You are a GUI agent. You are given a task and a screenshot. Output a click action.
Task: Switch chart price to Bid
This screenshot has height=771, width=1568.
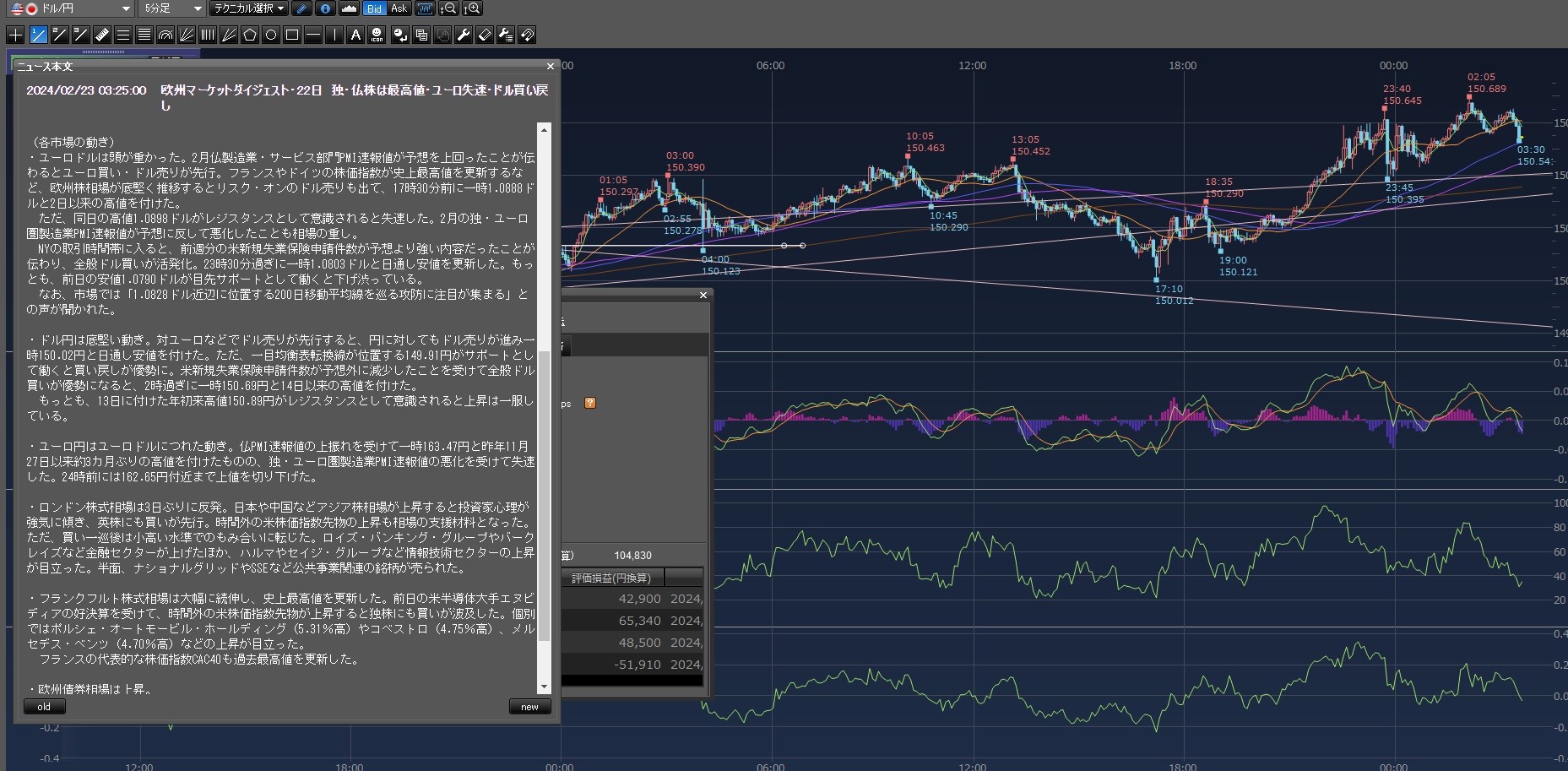(374, 8)
